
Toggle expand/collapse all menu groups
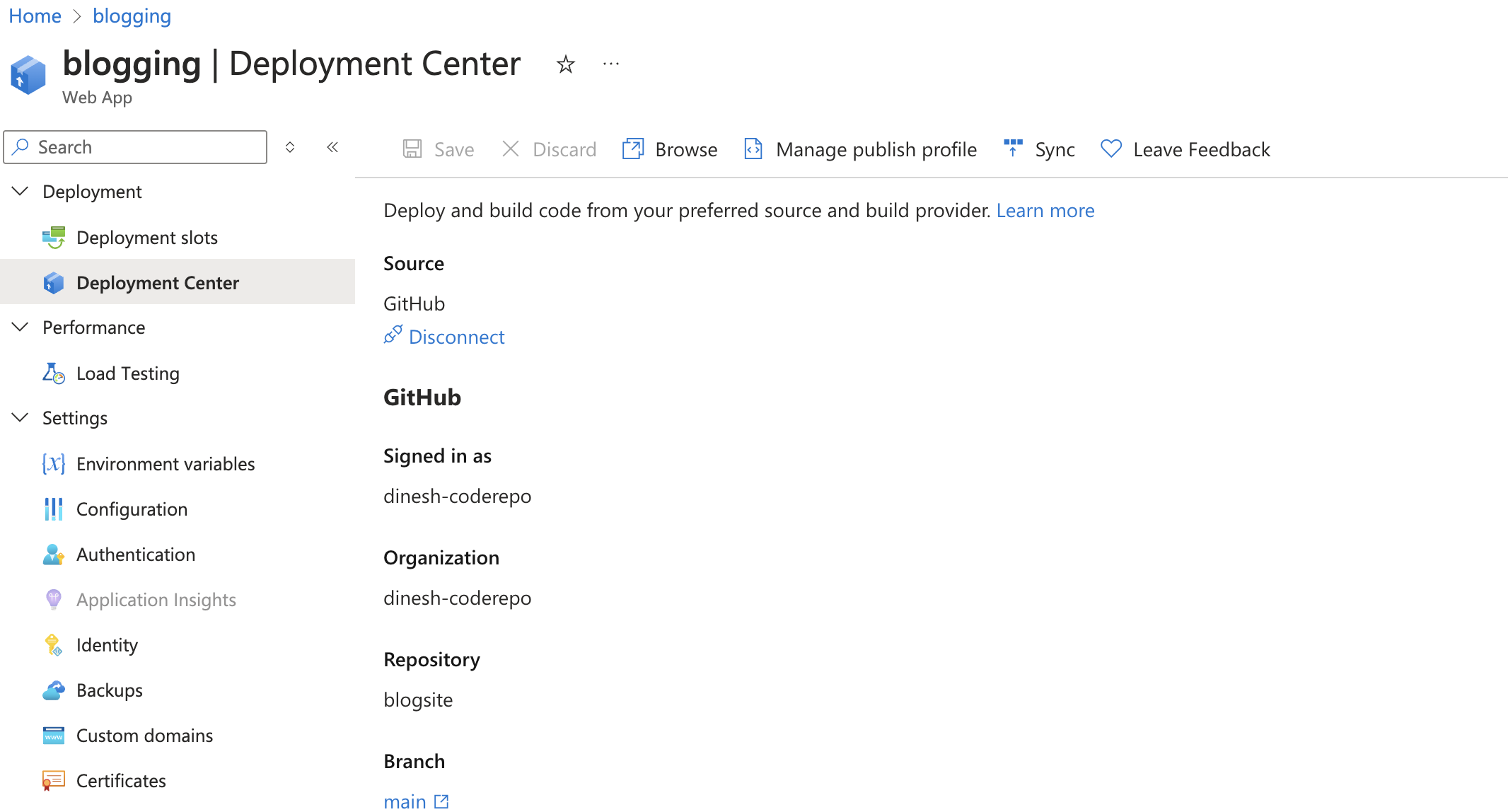290,147
